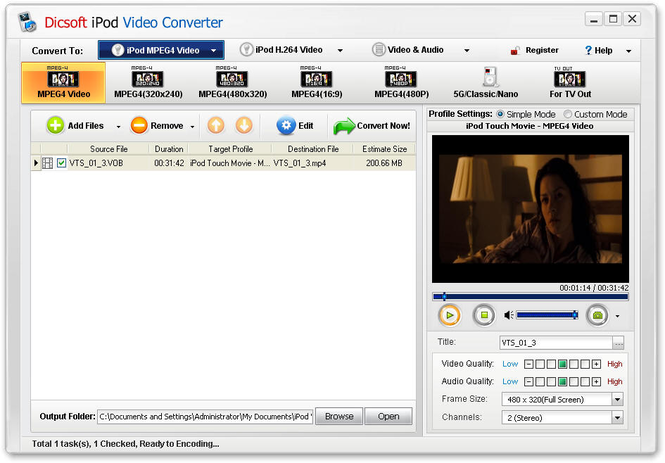
Task: Open Edit with the blue gear icon
Action: (286, 126)
